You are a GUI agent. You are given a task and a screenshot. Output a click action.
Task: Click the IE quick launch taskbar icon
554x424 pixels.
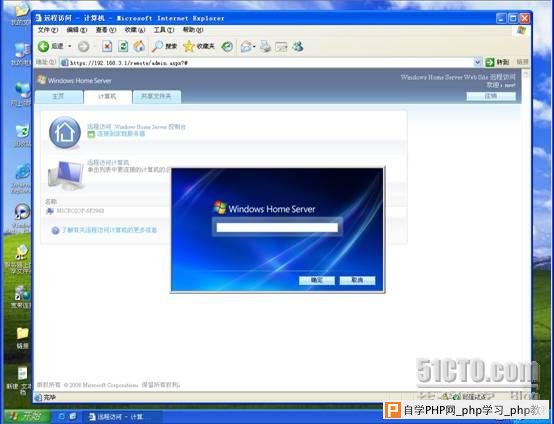pos(61,417)
